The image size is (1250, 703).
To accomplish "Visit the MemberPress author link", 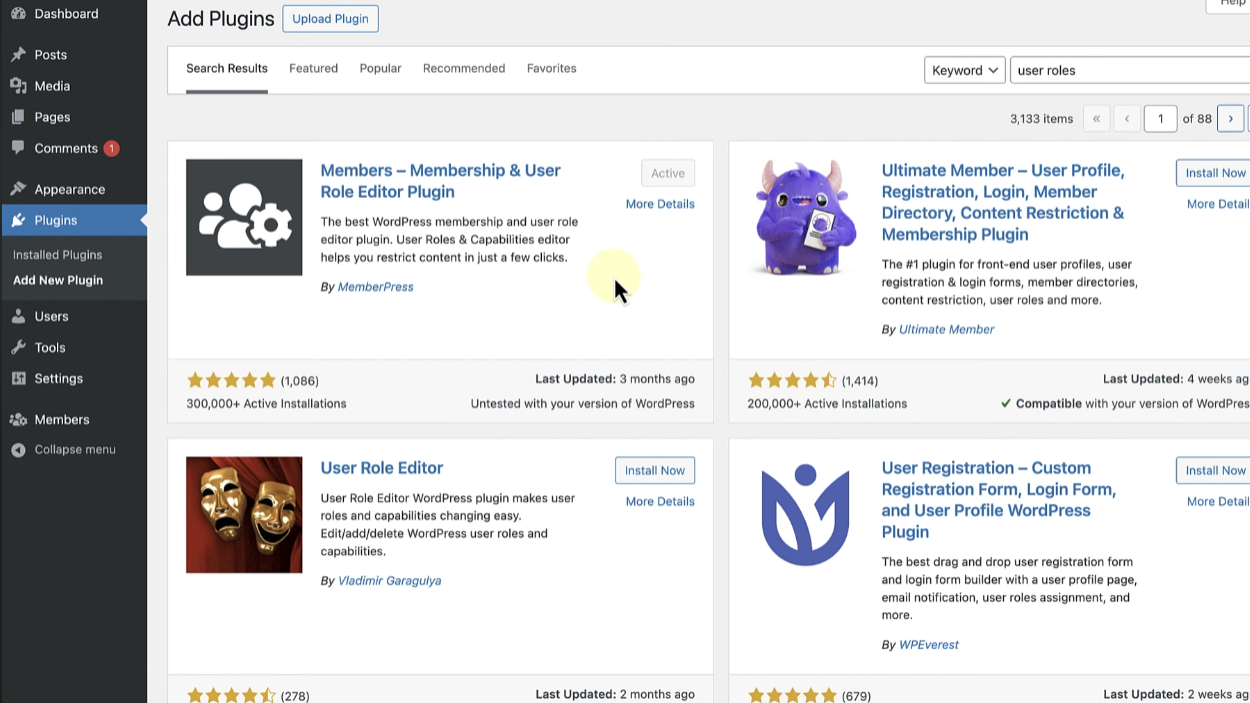I will point(376,286).
